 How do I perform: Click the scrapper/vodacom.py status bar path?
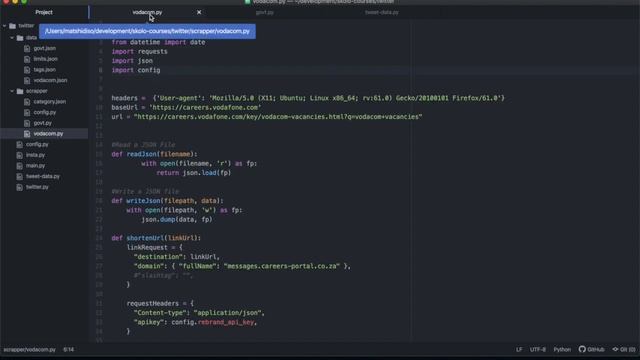tap(29, 350)
